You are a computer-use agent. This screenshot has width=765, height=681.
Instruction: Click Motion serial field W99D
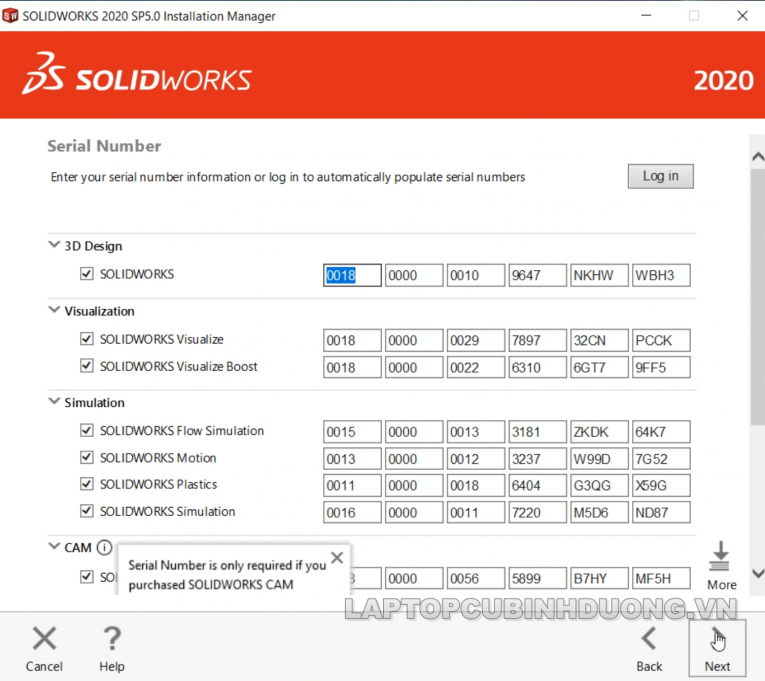pos(599,459)
